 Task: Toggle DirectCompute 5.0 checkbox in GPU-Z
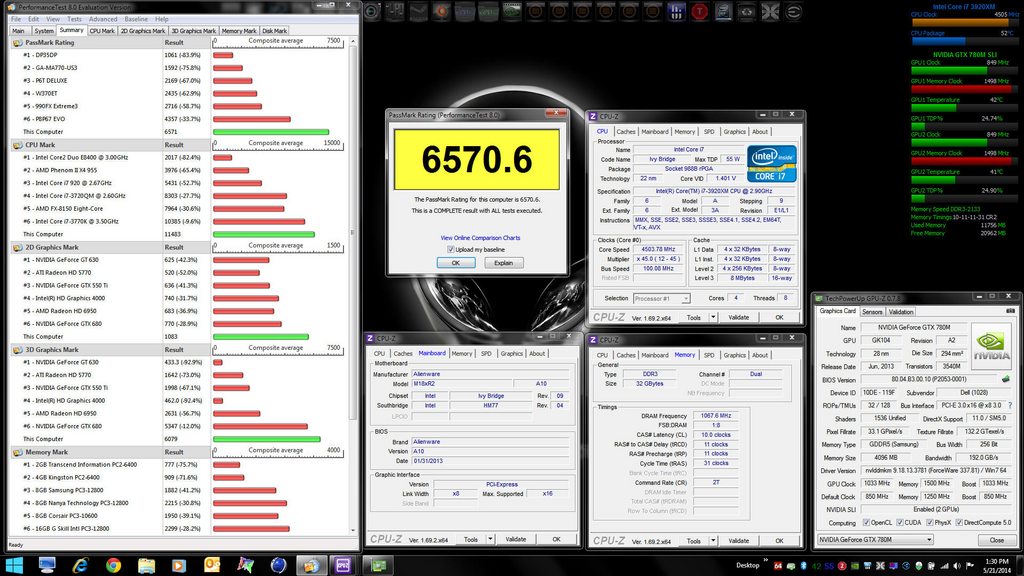tap(959, 522)
